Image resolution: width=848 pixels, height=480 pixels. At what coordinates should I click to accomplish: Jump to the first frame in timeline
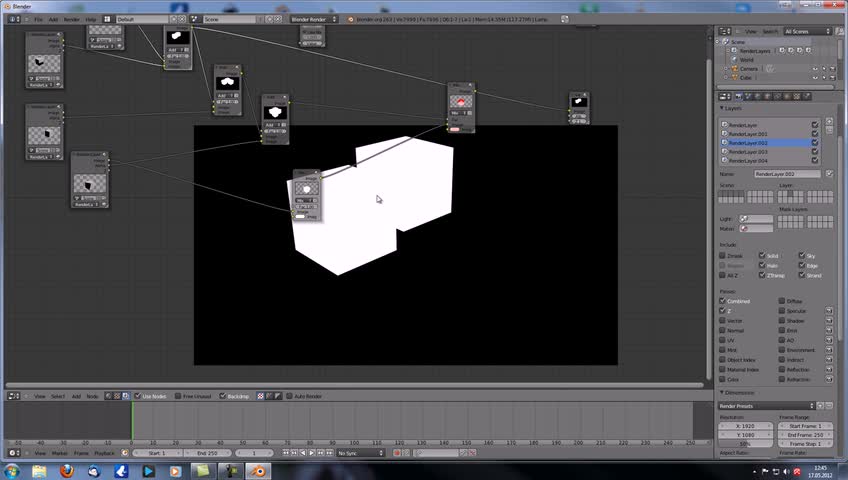(x=286, y=453)
